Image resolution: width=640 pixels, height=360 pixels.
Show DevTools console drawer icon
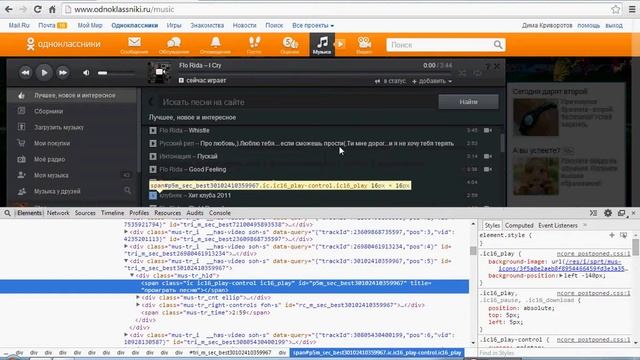click(x=593, y=213)
